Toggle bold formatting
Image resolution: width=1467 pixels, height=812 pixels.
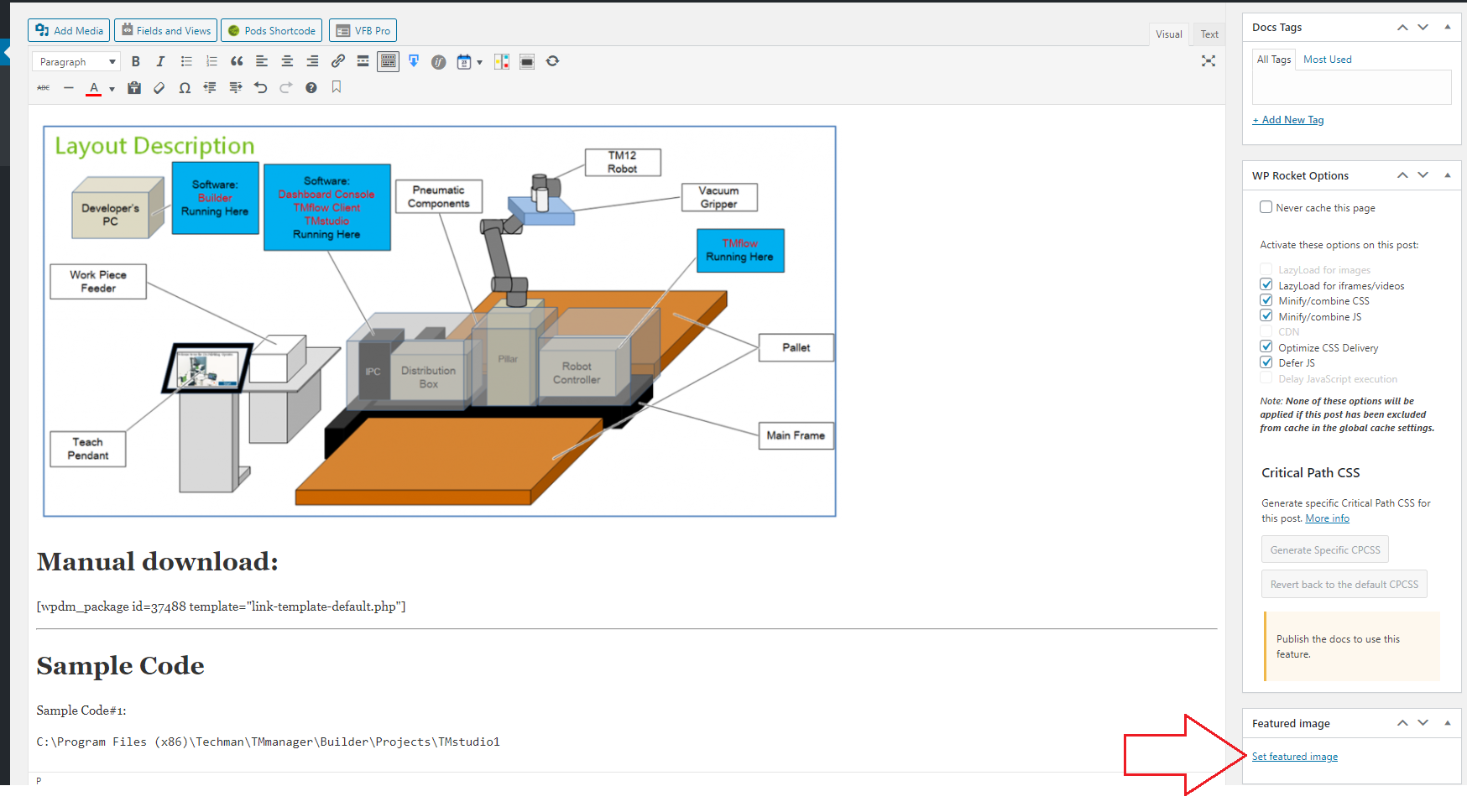(136, 61)
